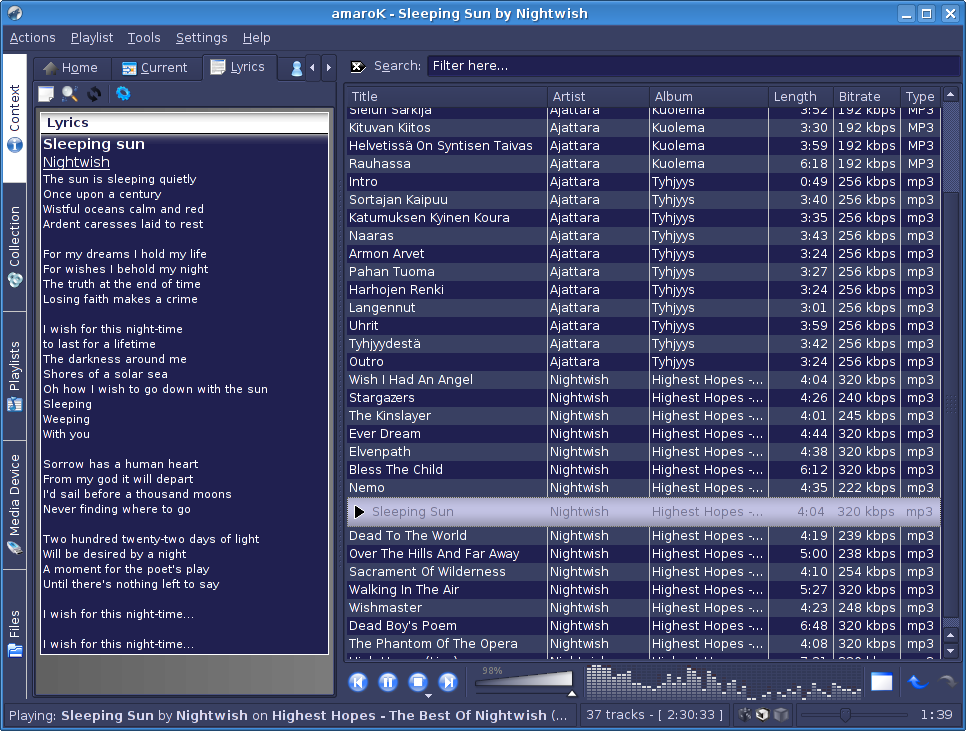966x731 pixels.
Task: Click the blue undo arrow icon
Action: coord(917,682)
